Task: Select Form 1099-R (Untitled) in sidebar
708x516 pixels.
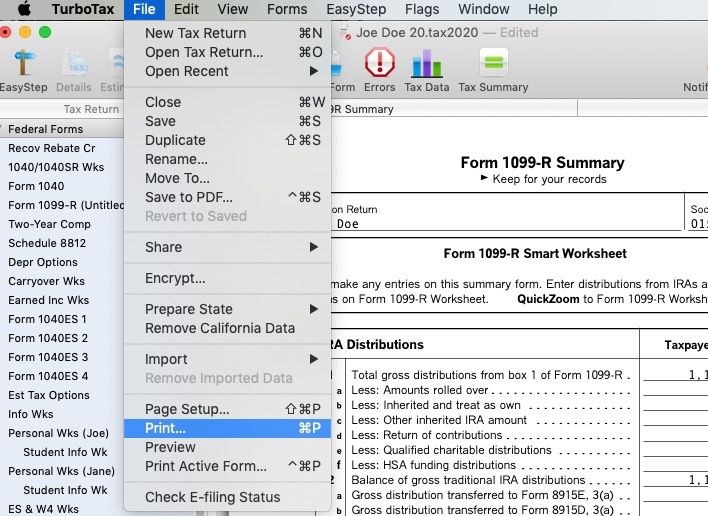Action: 66,205
